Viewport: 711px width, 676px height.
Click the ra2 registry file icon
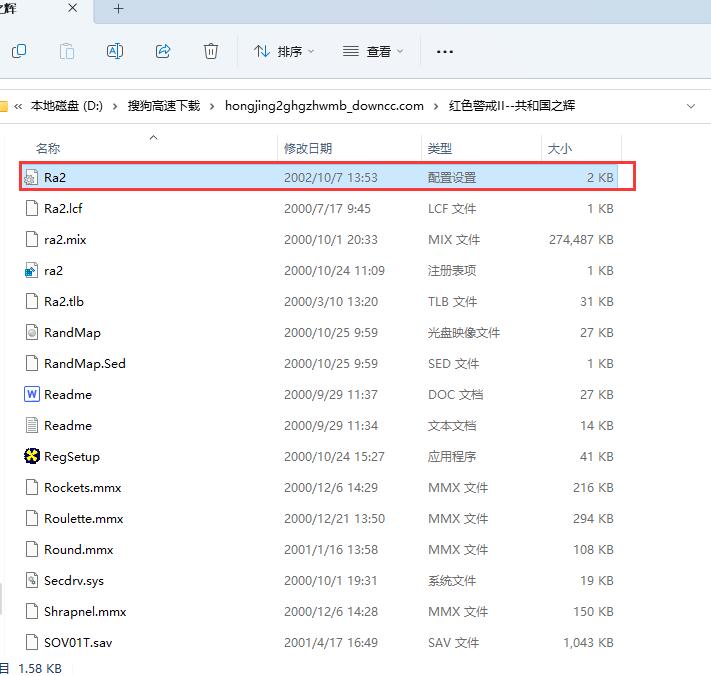(31, 270)
